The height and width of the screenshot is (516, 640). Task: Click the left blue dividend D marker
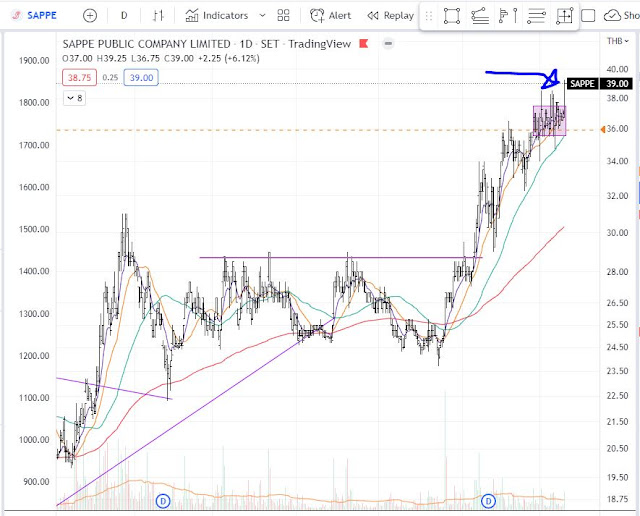tap(163, 500)
